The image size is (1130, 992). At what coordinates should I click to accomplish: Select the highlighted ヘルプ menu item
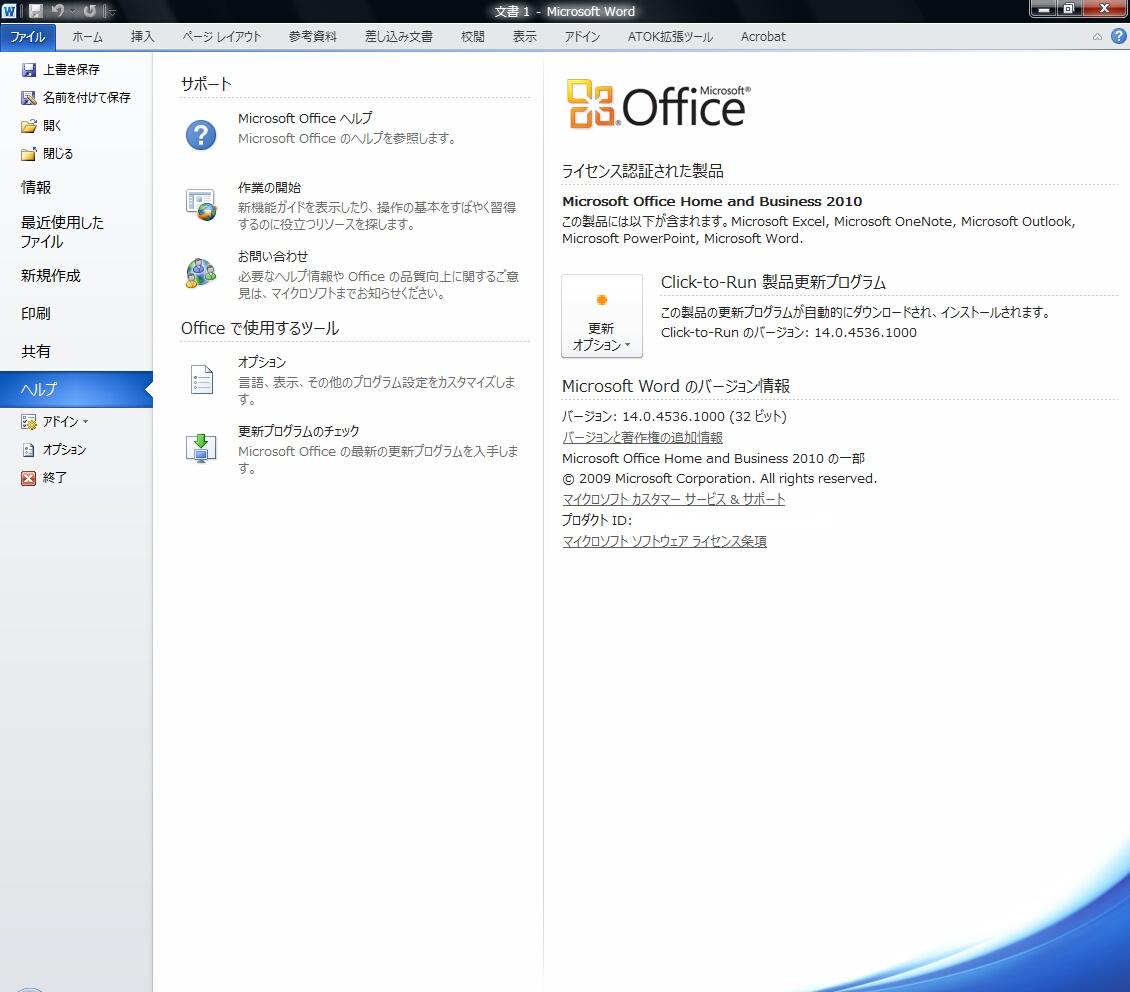click(76, 390)
